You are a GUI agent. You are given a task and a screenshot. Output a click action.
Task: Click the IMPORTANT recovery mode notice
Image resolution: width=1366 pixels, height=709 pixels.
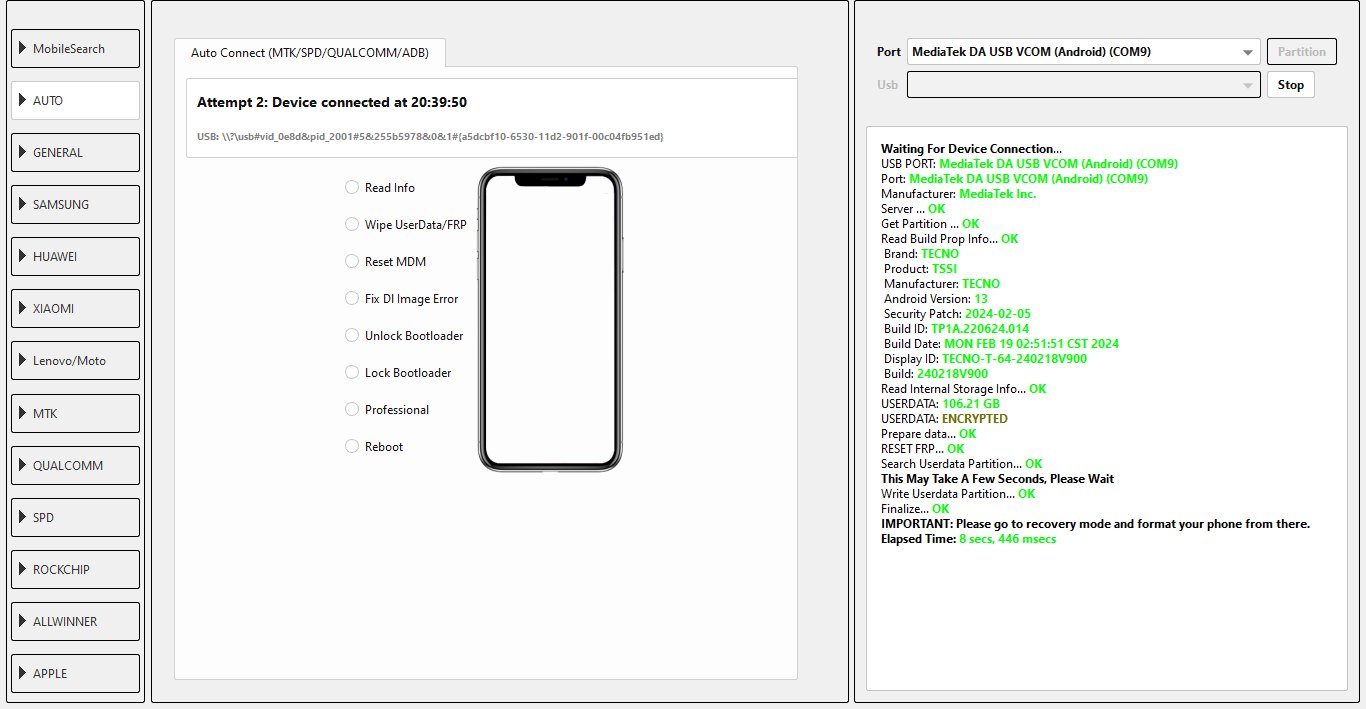tap(1095, 524)
